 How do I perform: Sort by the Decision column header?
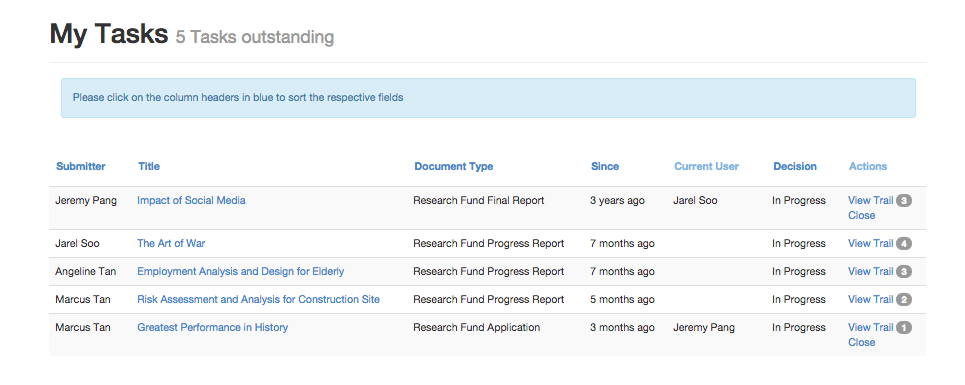tap(795, 166)
